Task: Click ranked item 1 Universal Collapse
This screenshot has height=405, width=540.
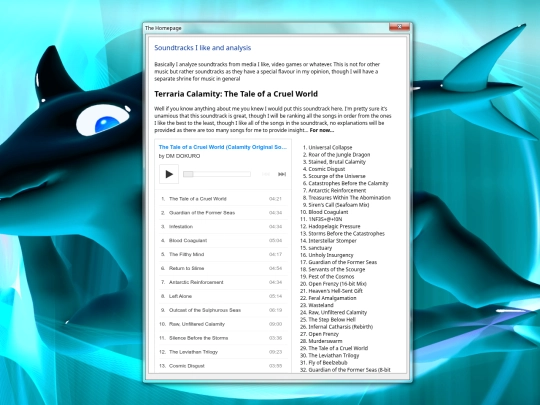Action: coord(330,147)
